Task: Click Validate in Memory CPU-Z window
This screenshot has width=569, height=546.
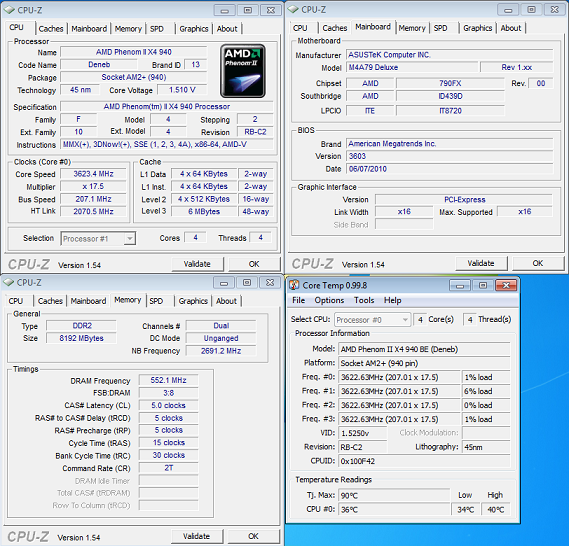Action: [196, 536]
